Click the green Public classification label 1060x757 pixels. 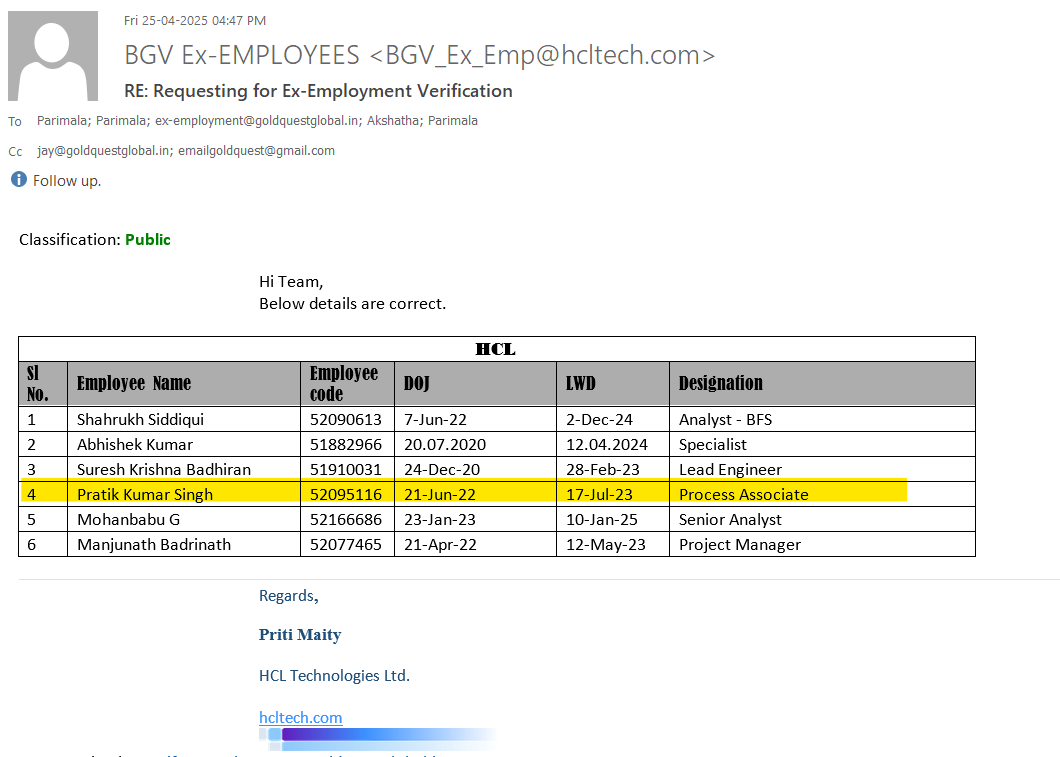[x=148, y=239]
